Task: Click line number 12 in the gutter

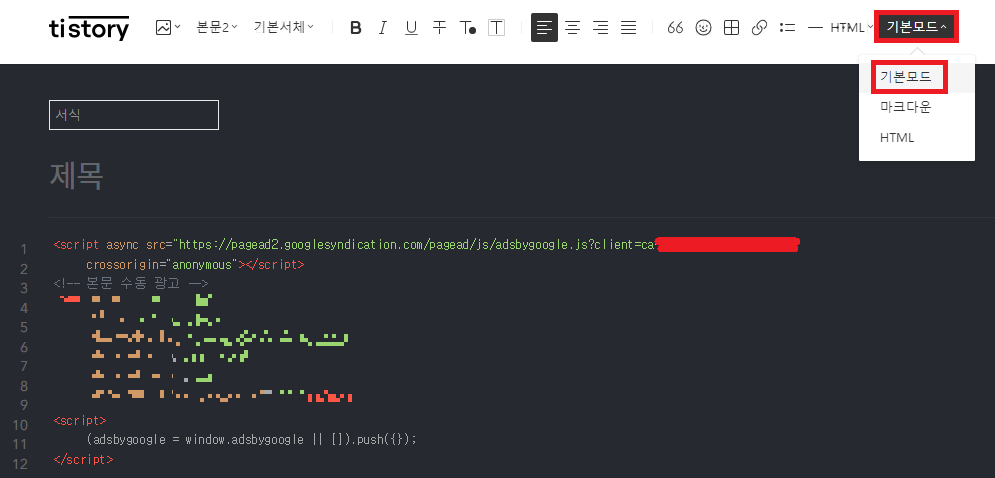Action: coord(20,464)
